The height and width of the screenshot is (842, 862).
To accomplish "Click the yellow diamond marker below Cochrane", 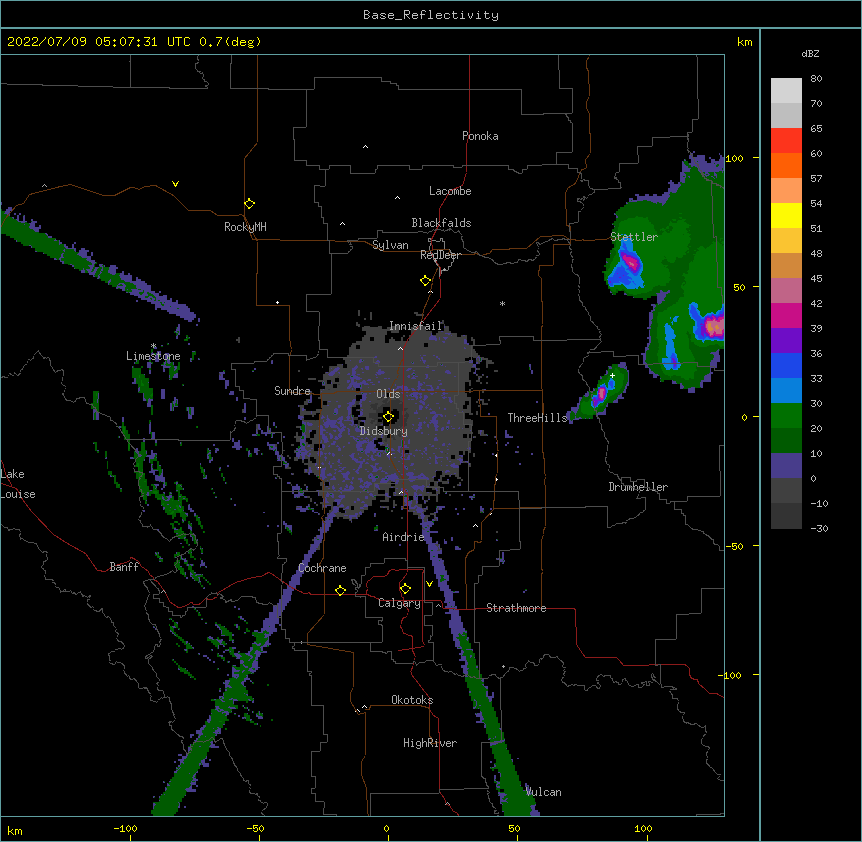I will [340, 590].
